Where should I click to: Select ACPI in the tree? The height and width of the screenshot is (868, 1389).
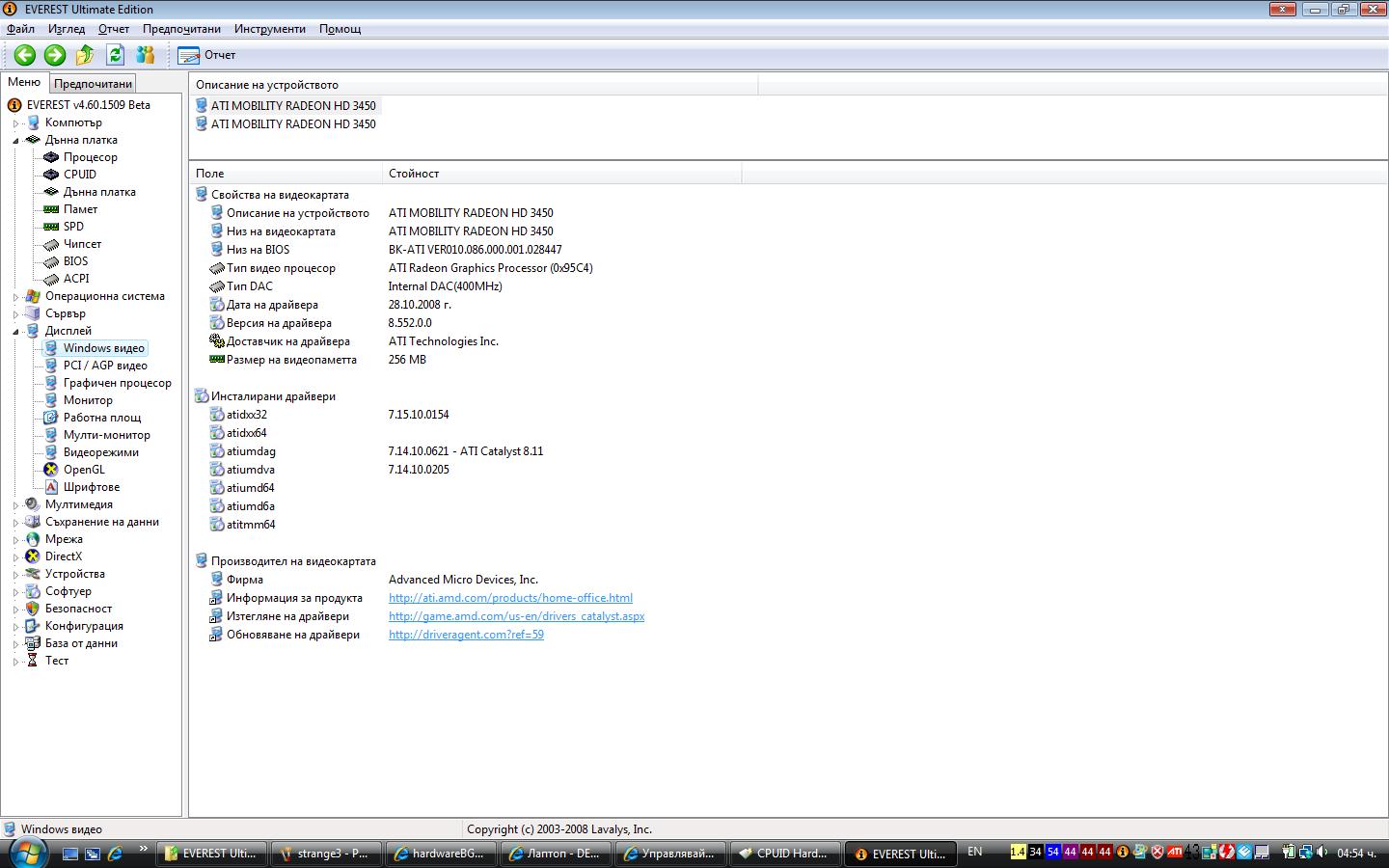tap(76, 279)
